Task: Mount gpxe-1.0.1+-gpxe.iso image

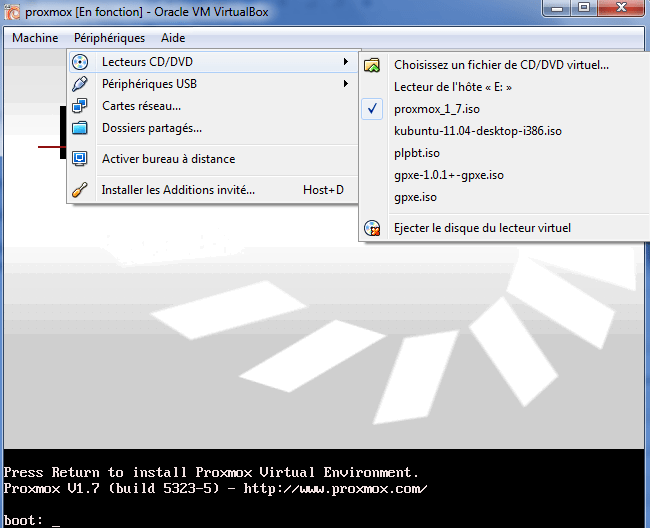Action: pyautogui.click(x=505, y=175)
